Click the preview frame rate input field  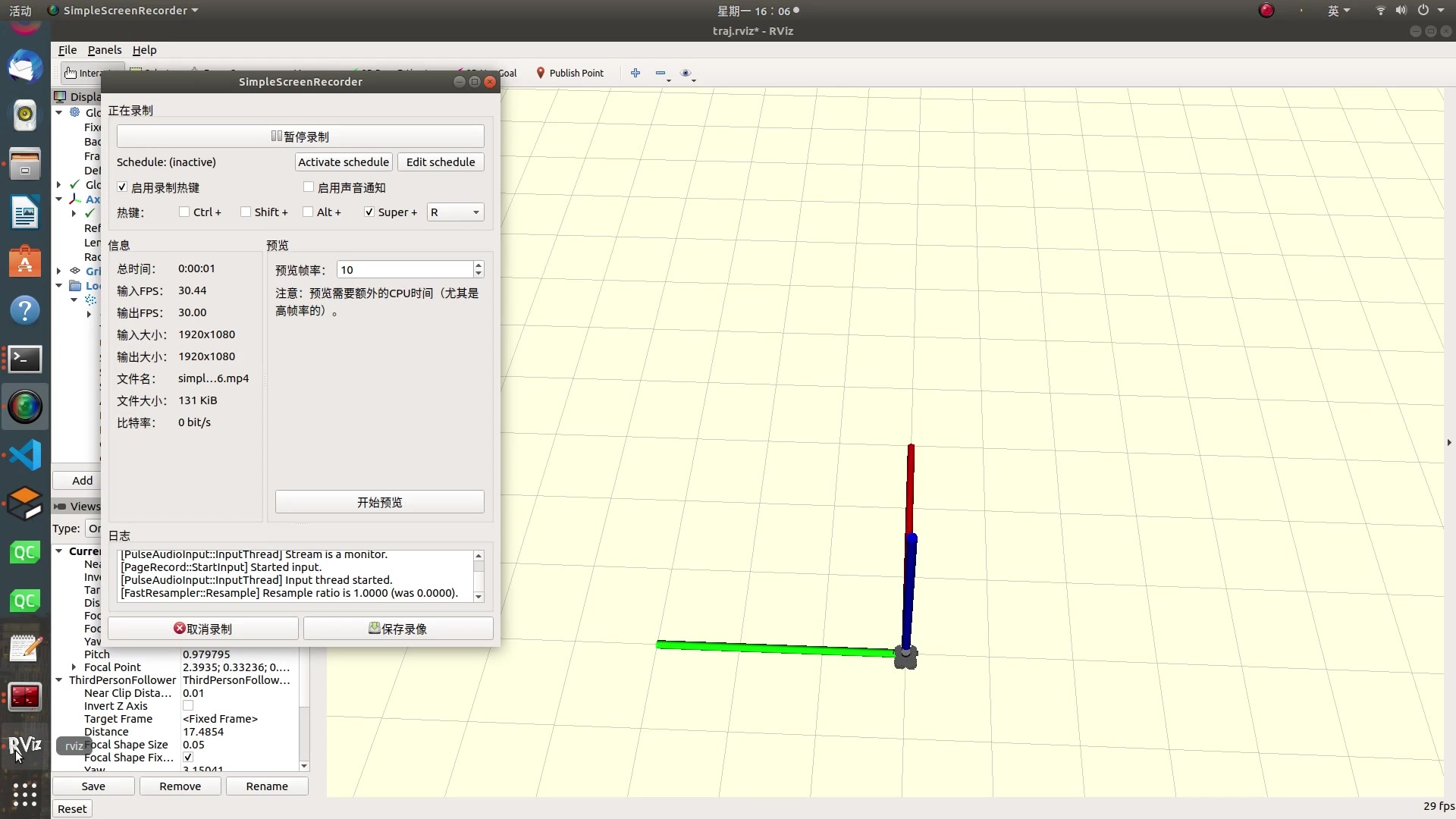click(x=405, y=270)
